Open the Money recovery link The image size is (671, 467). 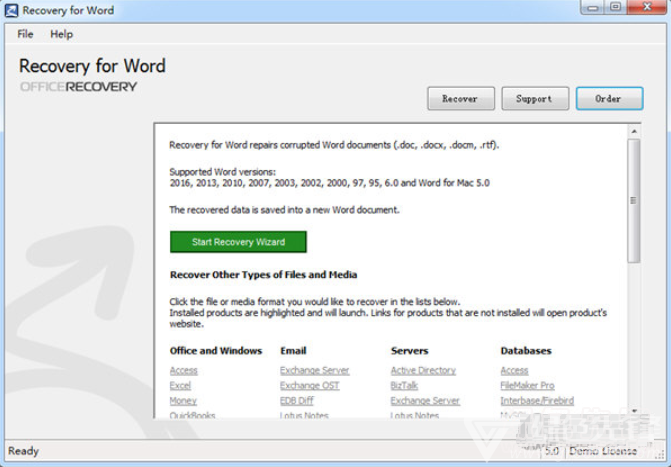click(x=183, y=401)
